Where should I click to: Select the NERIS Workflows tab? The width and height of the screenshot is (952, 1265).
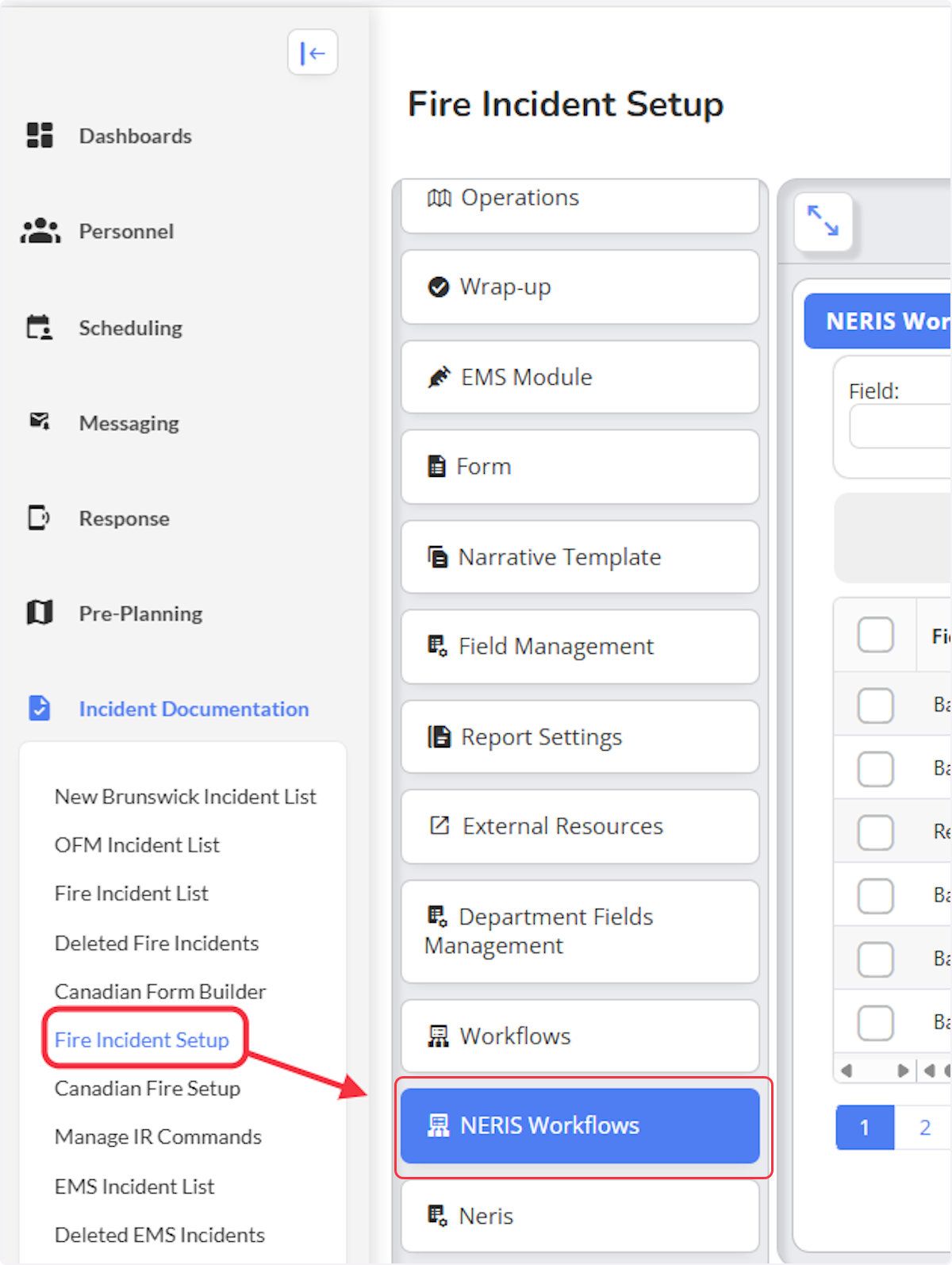pos(580,1125)
